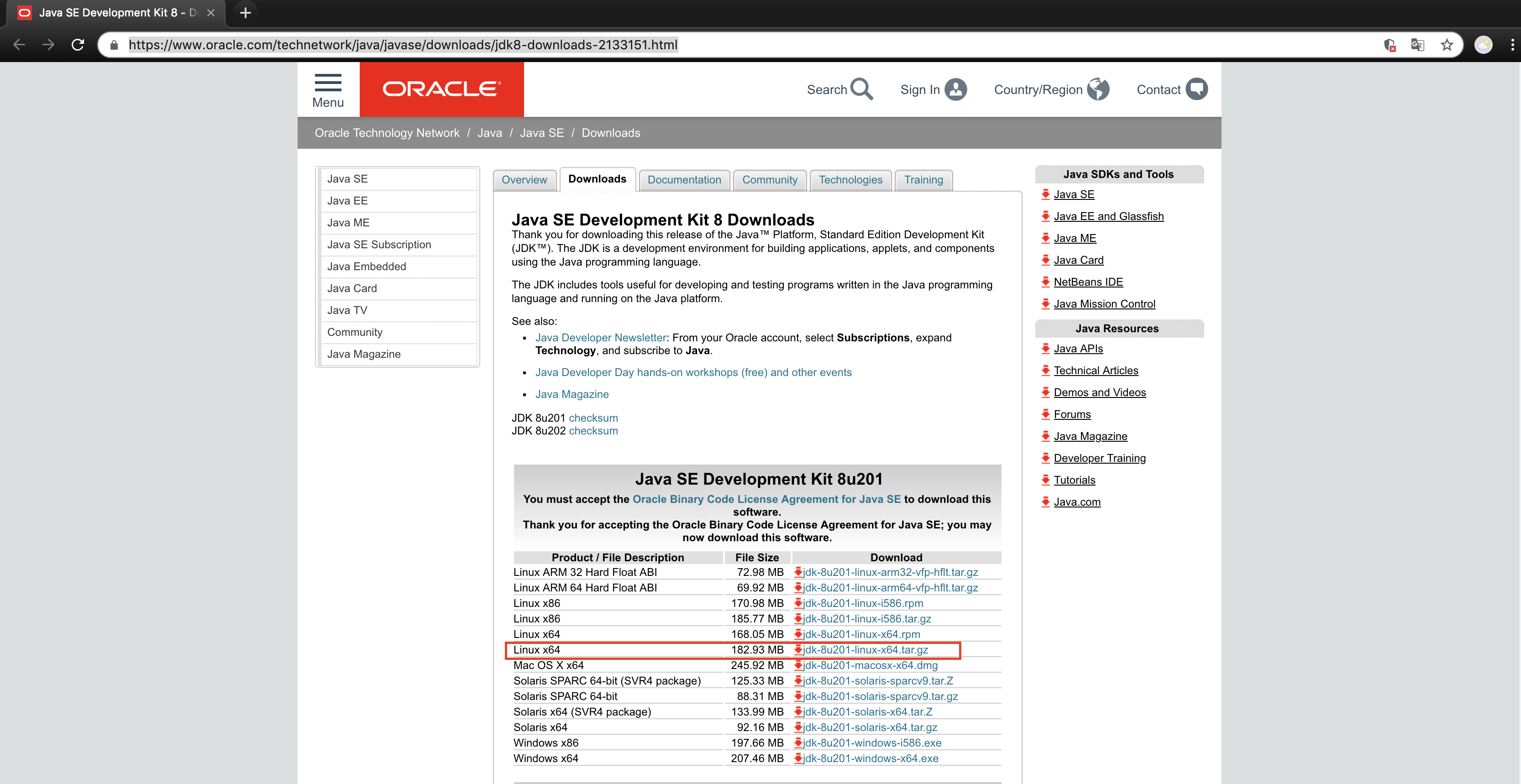Open Java Embedded sidebar item
Viewport: 1521px width, 784px height.
point(399,266)
